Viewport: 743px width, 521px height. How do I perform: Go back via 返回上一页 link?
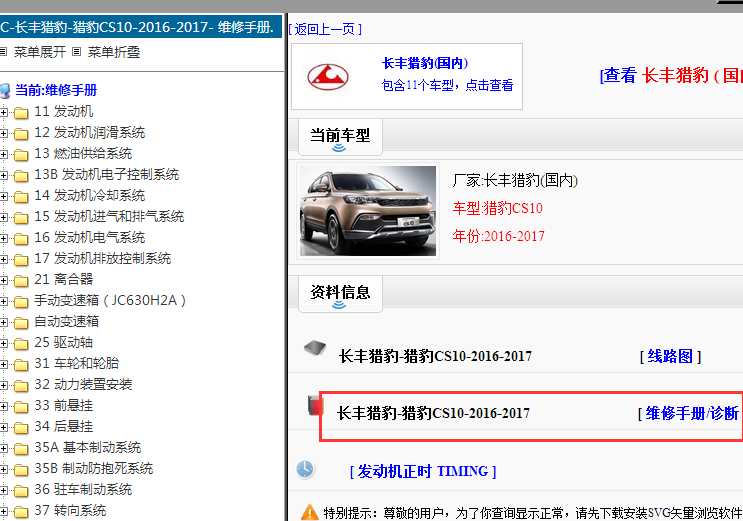pyautogui.click(x=325, y=29)
